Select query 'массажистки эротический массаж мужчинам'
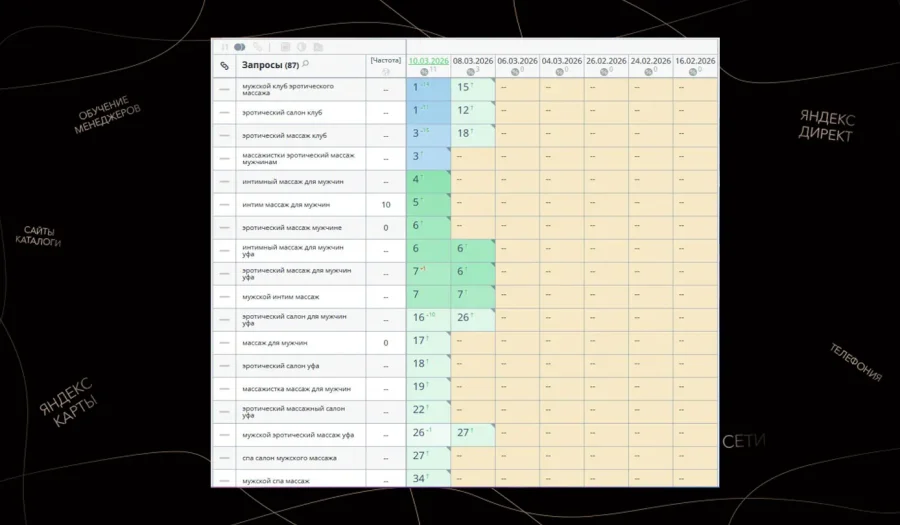900x525 pixels. [x=298, y=158]
